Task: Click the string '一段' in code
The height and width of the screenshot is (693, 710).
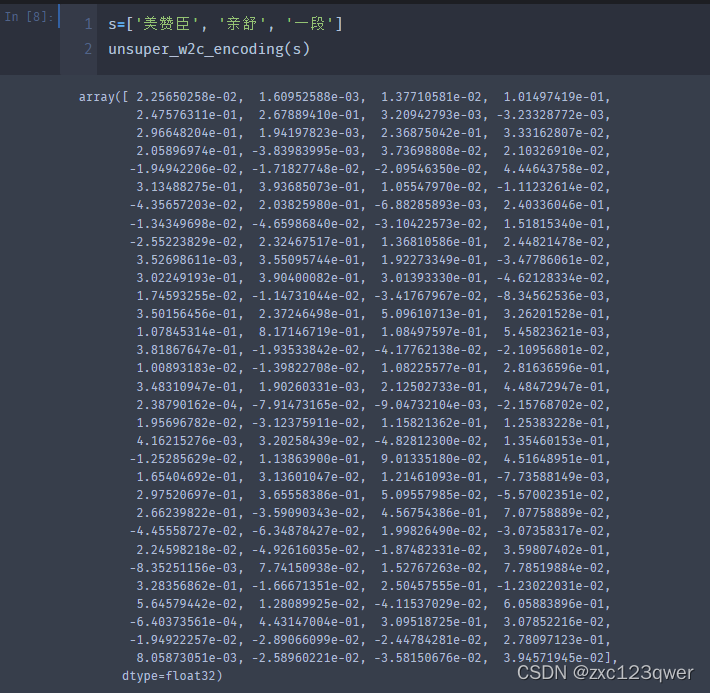Action: tap(310, 24)
